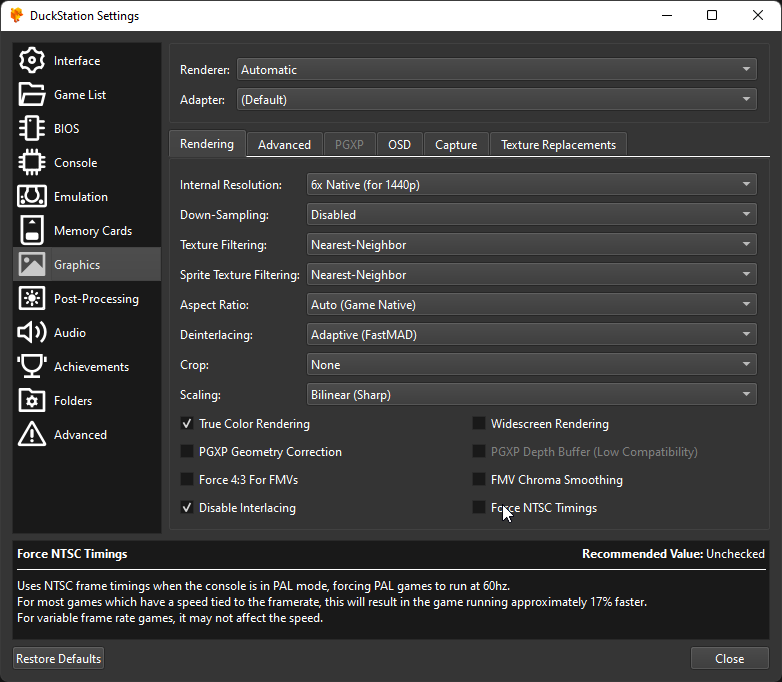Open the Emulation settings icon
This screenshot has width=782, height=682.
[32, 197]
